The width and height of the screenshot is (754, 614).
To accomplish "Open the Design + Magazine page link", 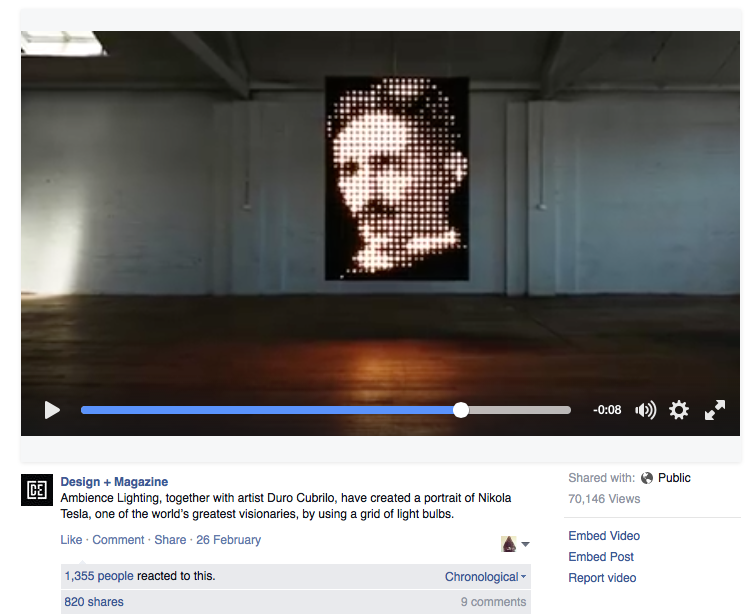I will (114, 482).
